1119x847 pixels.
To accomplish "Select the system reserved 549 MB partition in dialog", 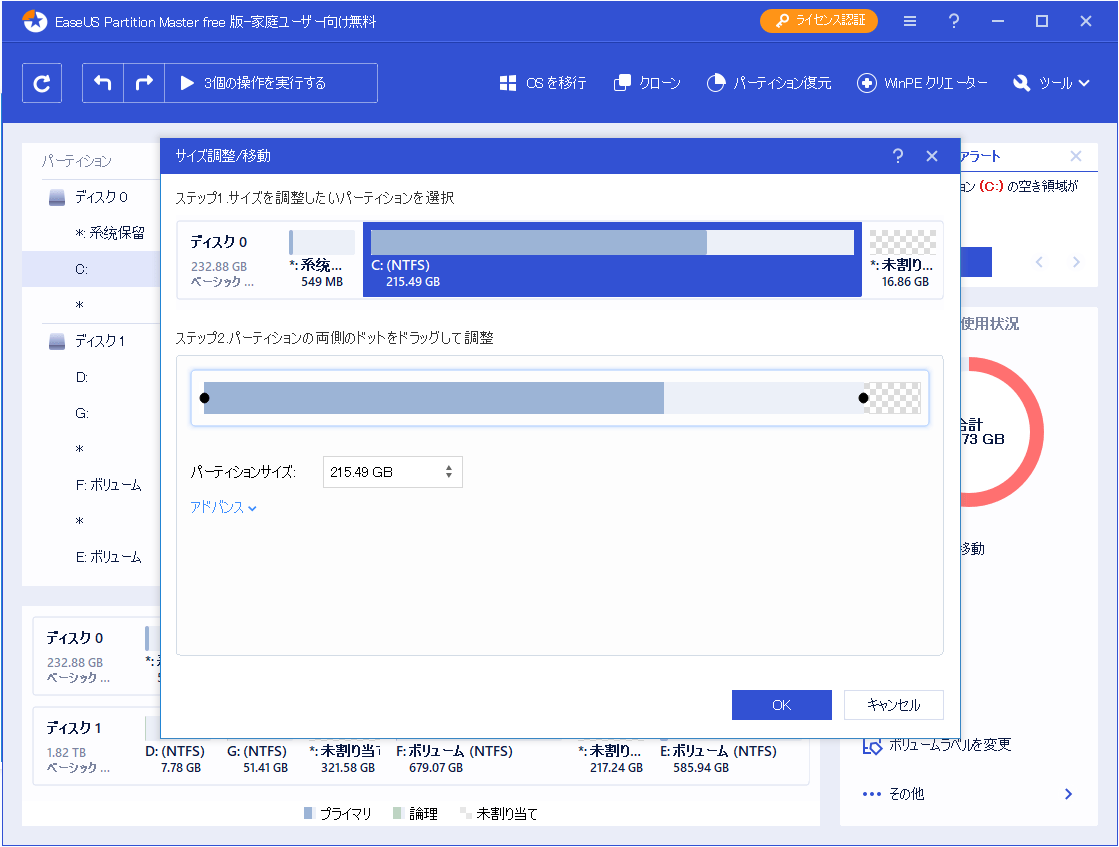I will pyautogui.click(x=322, y=260).
